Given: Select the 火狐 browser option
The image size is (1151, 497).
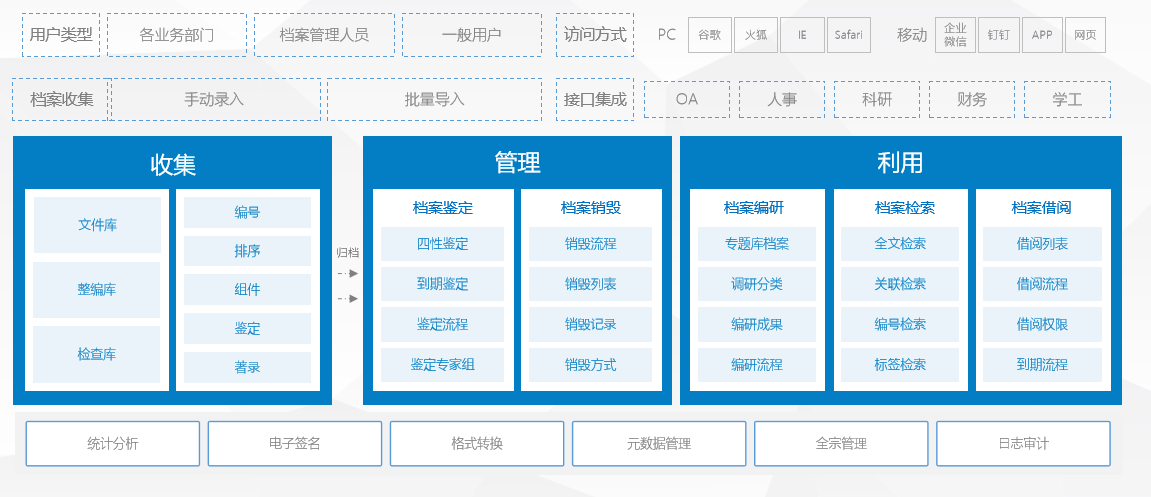Looking at the screenshot, I should (x=756, y=35).
